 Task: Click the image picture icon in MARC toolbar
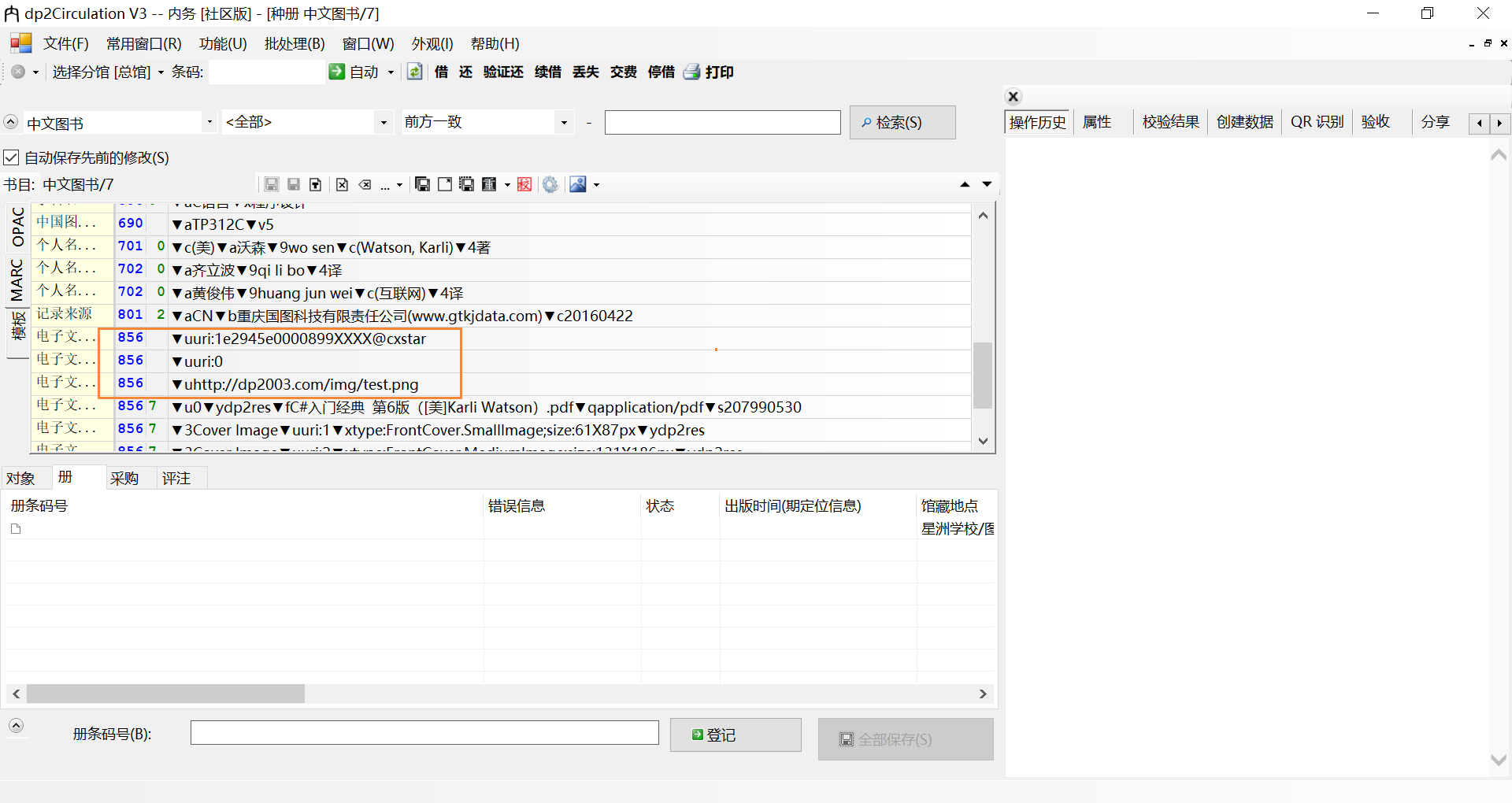click(580, 184)
